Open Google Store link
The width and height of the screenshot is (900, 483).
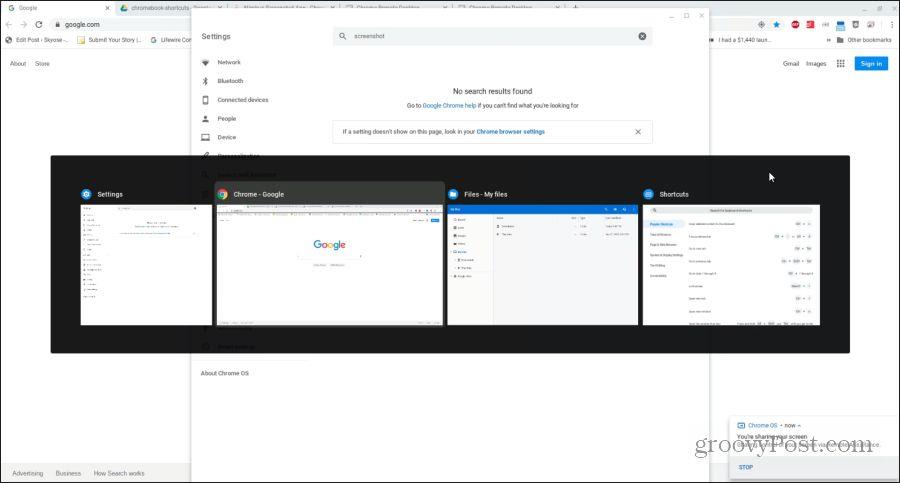click(42, 64)
